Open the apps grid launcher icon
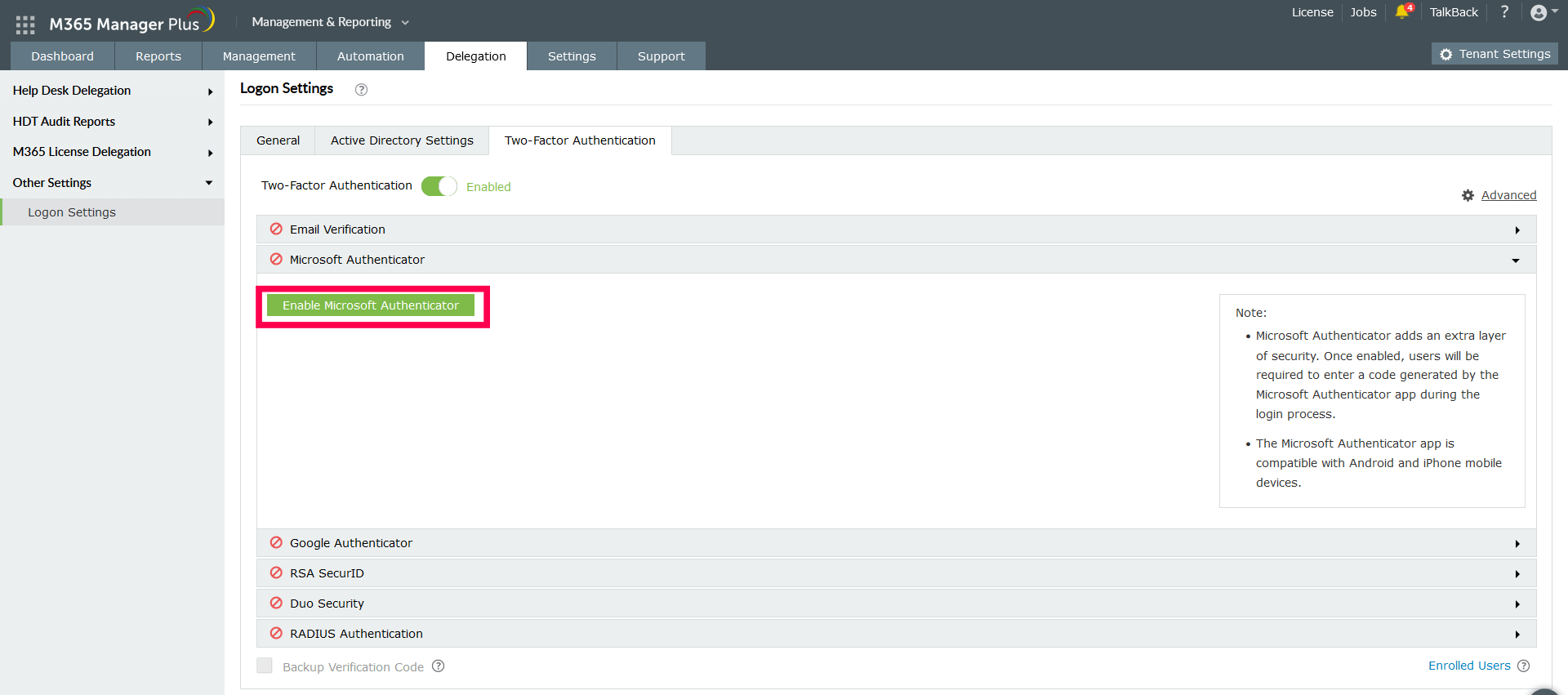The width and height of the screenshot is (1568, 695). [x=25, y=25]
